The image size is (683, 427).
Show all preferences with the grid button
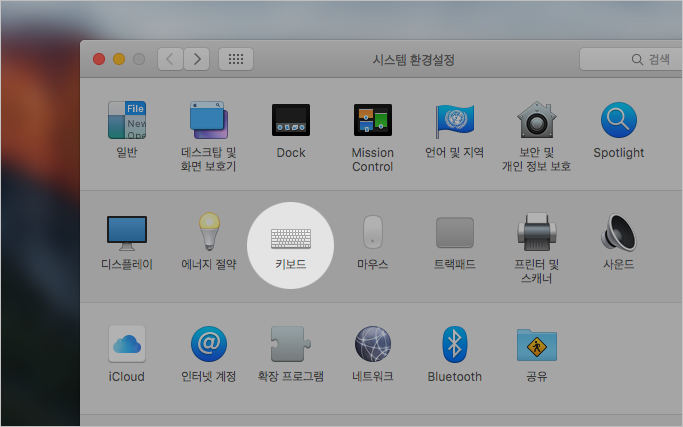click(236, 59)
